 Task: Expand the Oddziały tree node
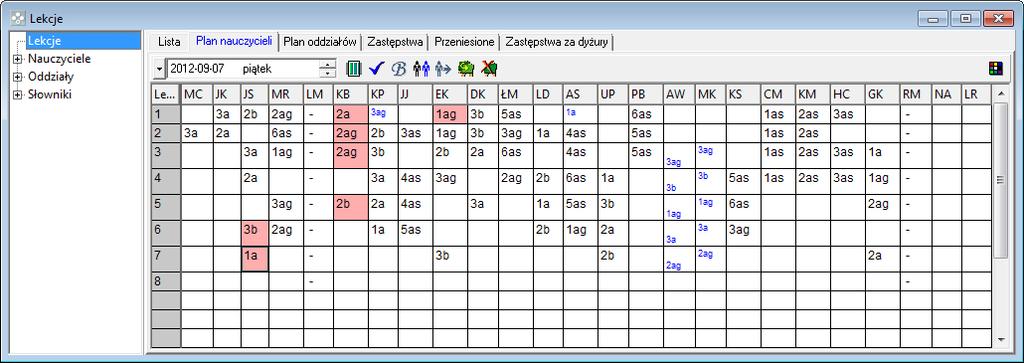click(x=18, y=77)
